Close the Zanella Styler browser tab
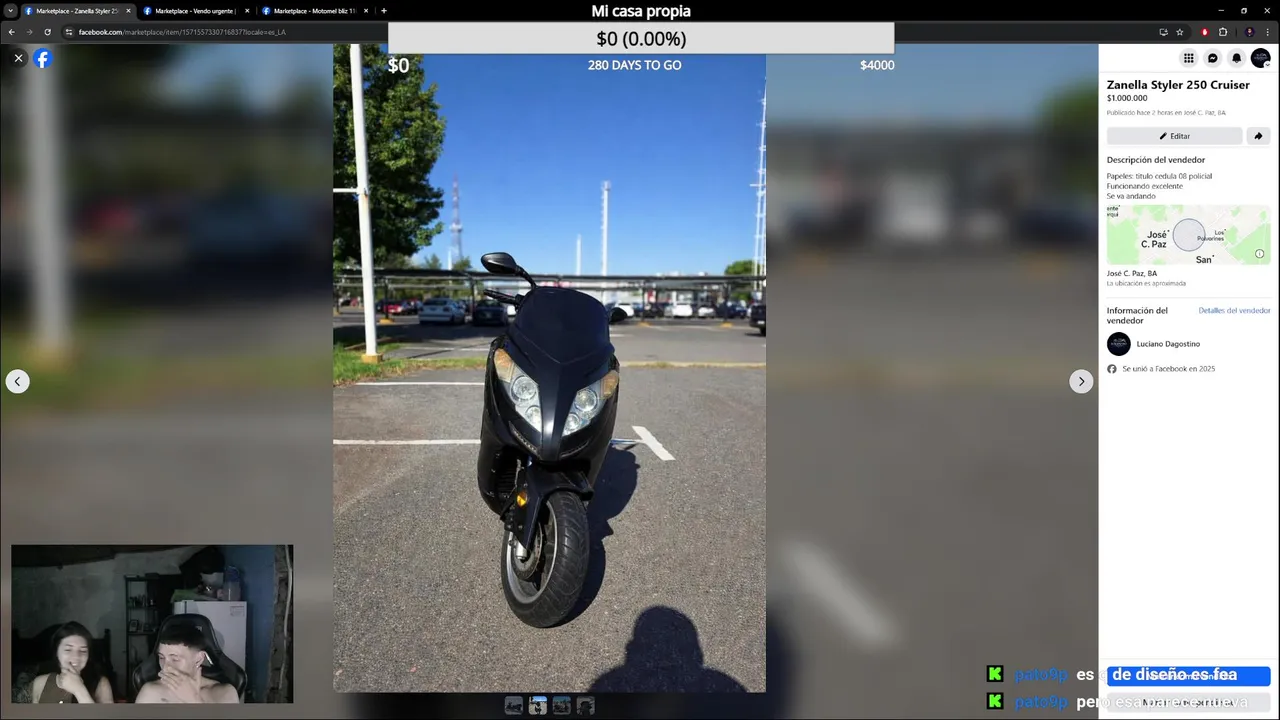 [128, 11]
